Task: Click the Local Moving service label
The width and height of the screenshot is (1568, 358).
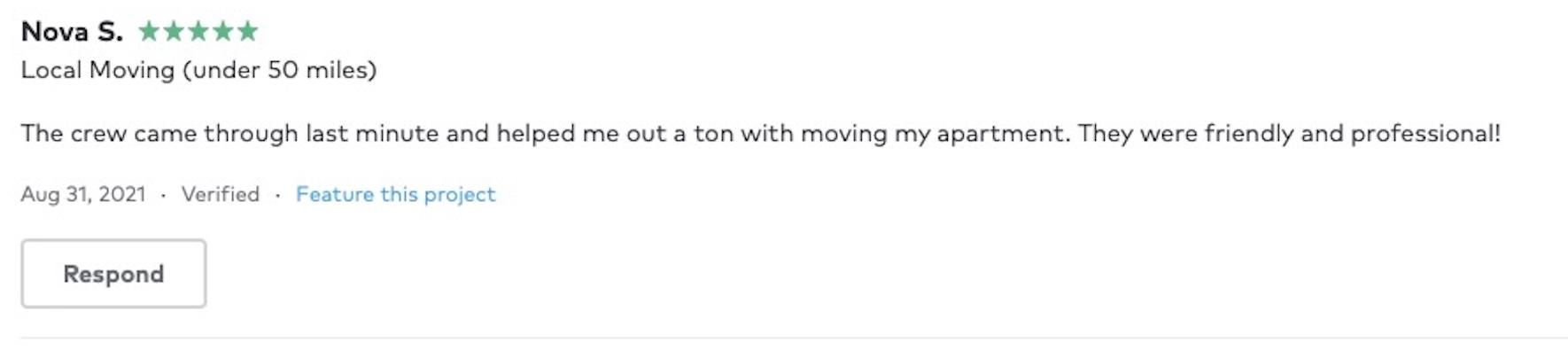Action: pyautogui.click(x=97, y=70)
